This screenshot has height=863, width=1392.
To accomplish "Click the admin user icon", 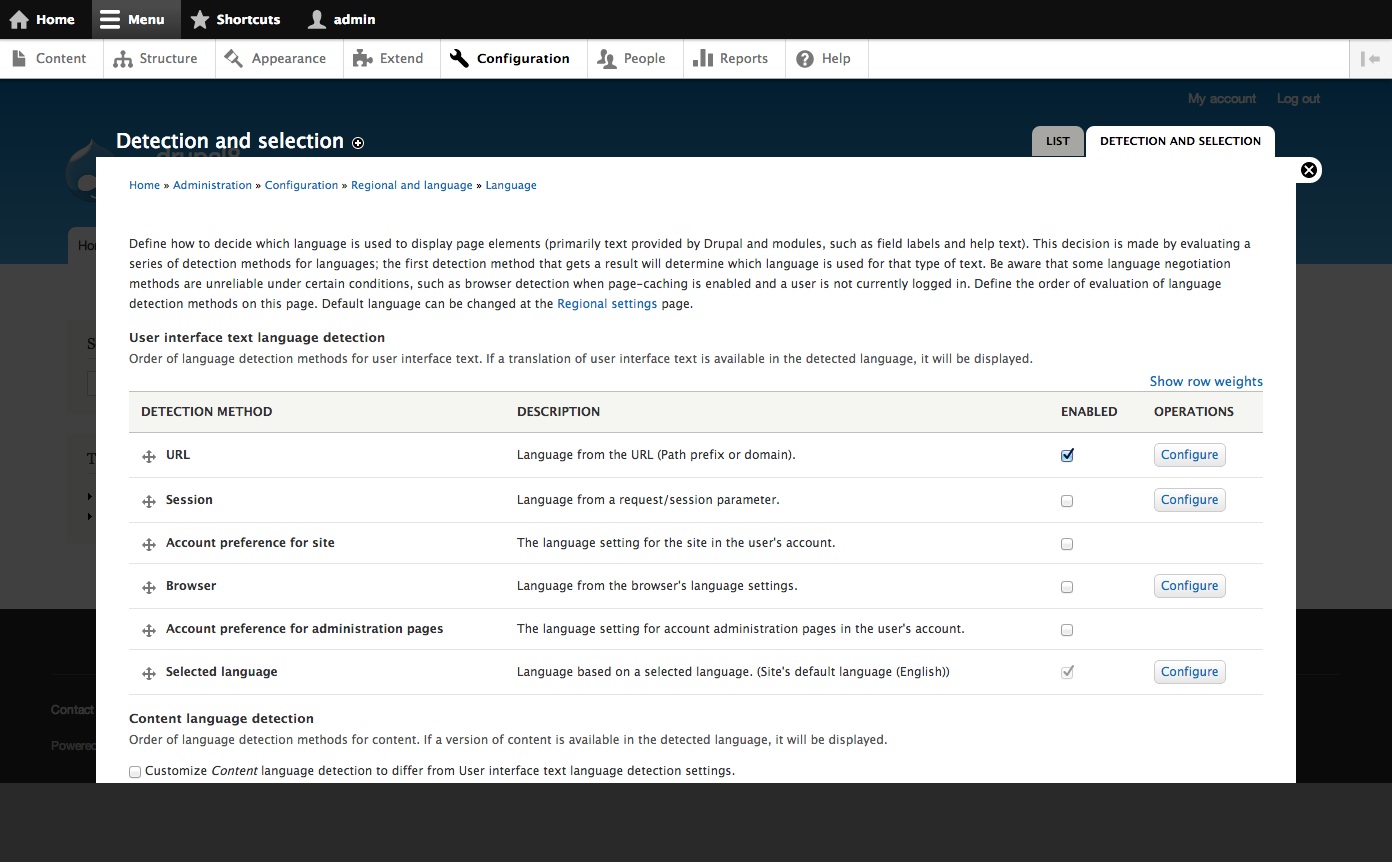I will [x=315, y=19].
